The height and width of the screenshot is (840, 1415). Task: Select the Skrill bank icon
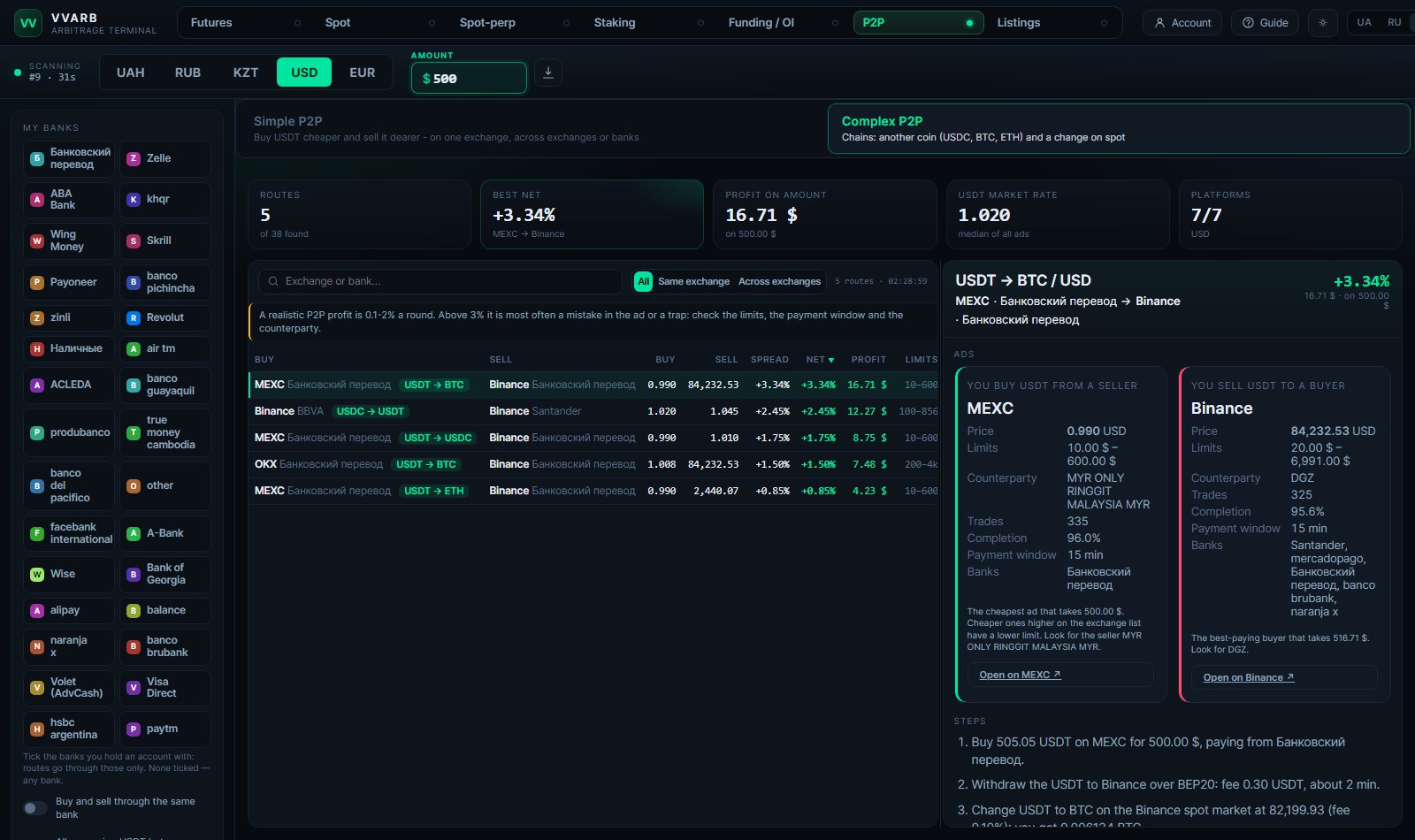134,241
